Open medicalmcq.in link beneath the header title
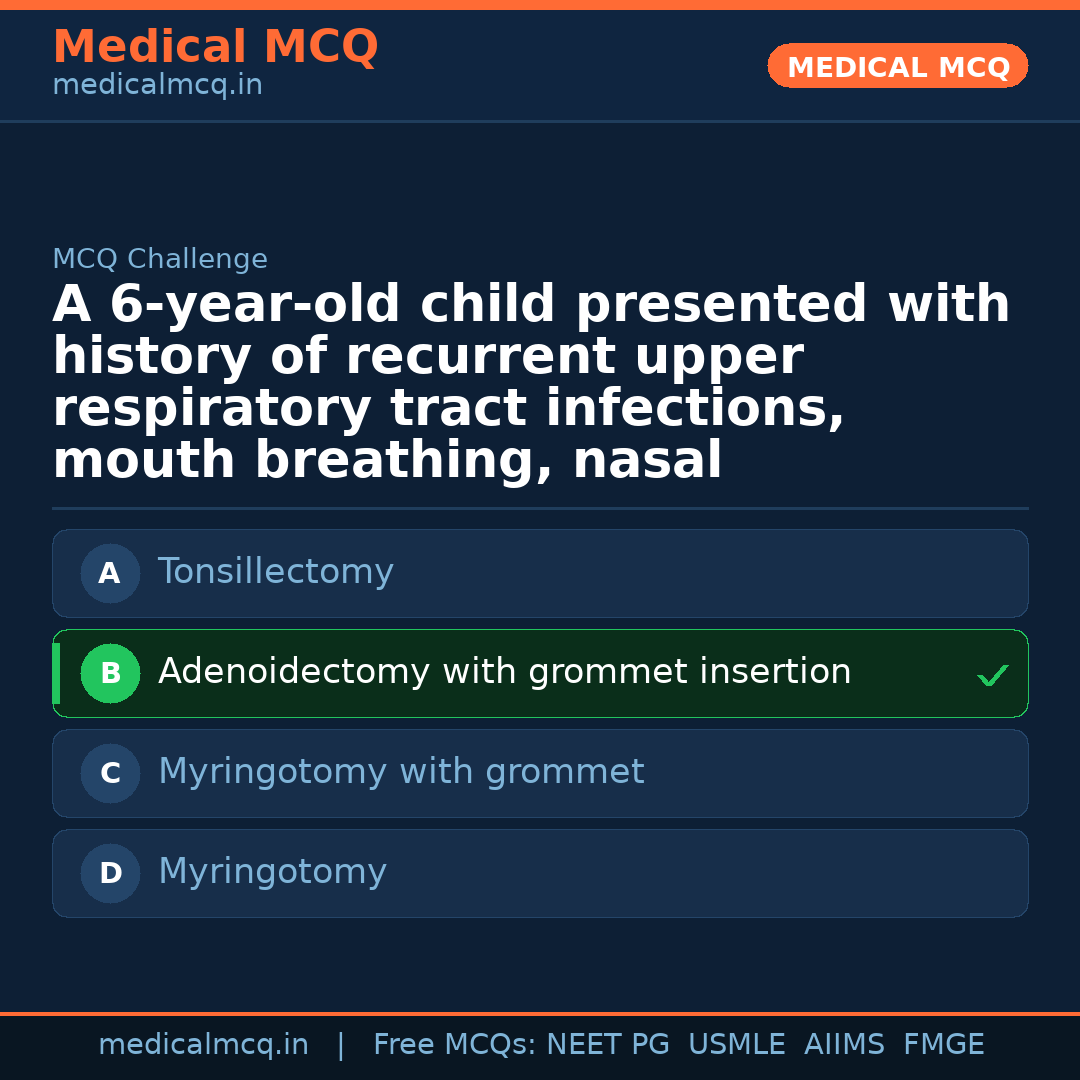 (157, 86)
